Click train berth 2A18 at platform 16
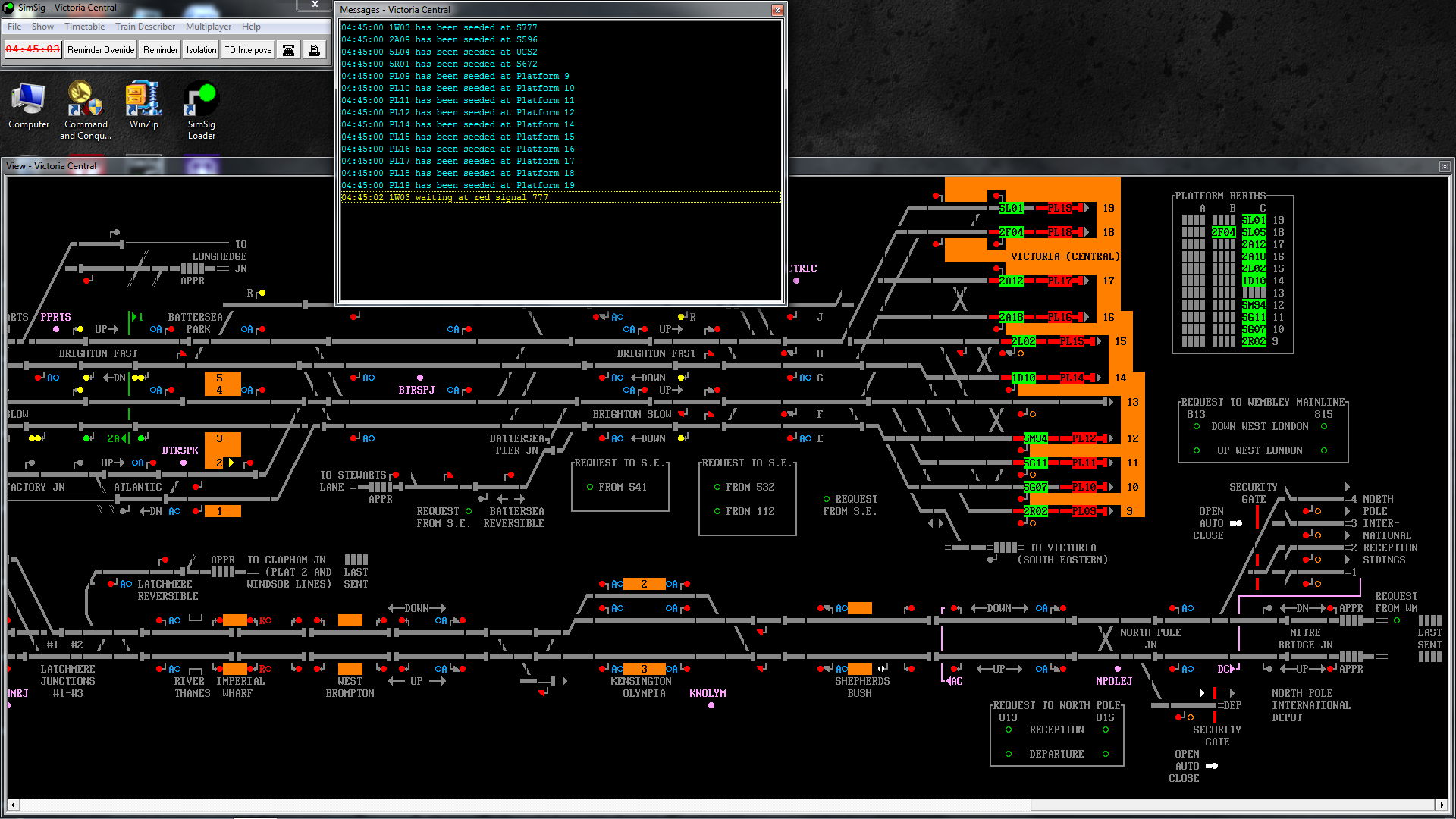The width and height of the screenshot is (1456, 819). 1011,317
